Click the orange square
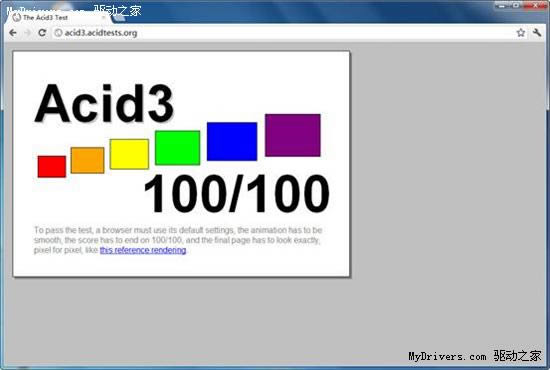This screenshot has height=370, width=550. pos(87,160)
